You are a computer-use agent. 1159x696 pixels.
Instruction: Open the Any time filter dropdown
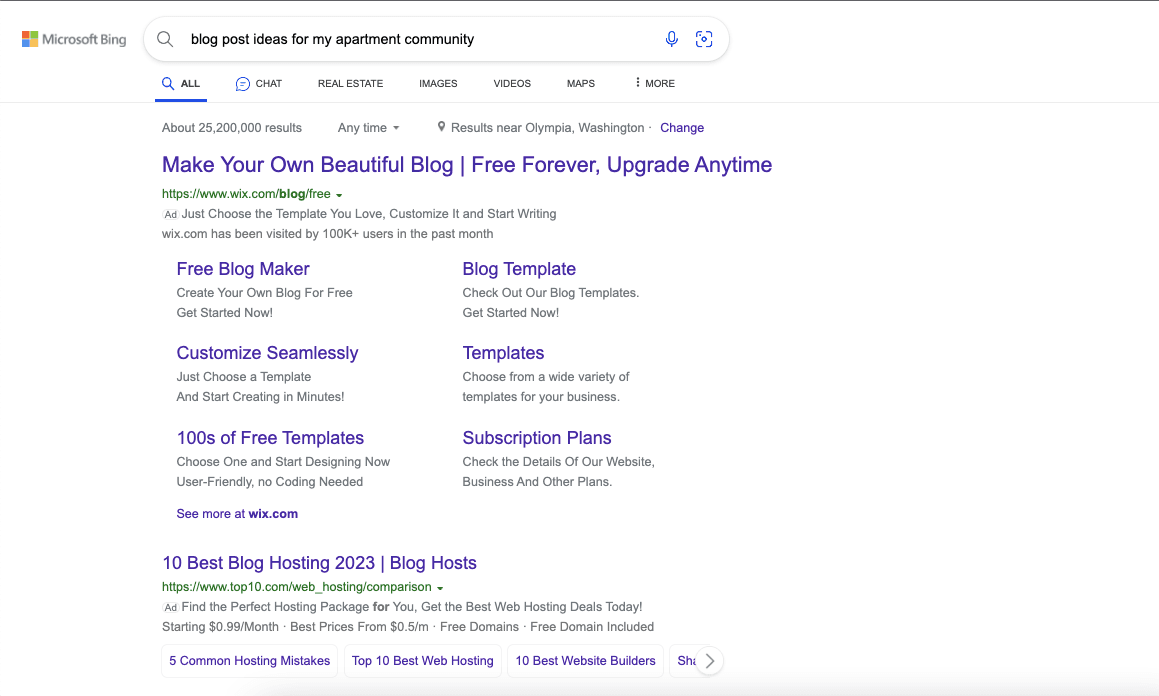click(x=369, y=128)
